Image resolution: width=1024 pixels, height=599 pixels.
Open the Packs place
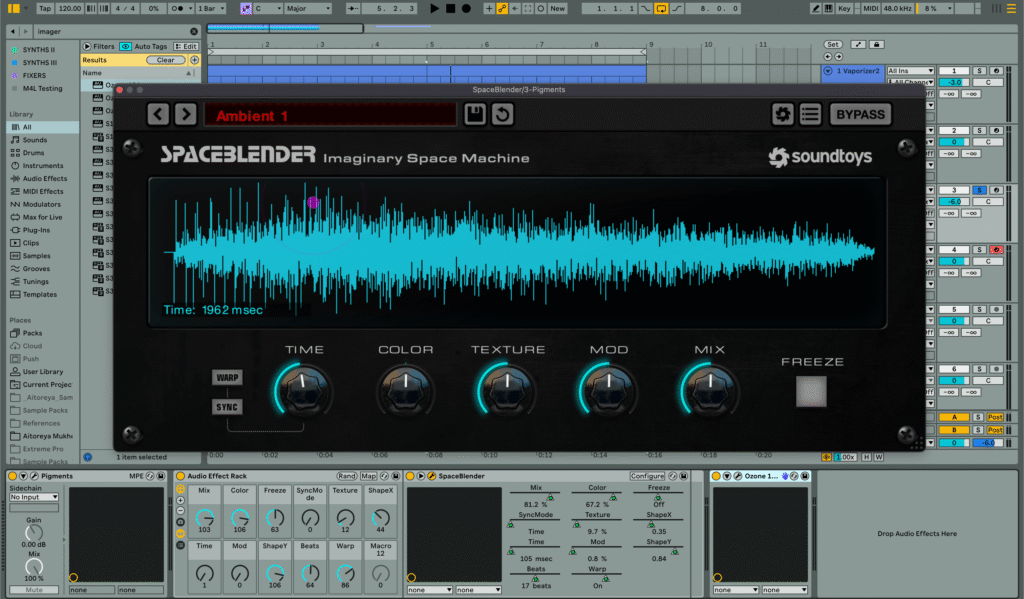point(32,333)
